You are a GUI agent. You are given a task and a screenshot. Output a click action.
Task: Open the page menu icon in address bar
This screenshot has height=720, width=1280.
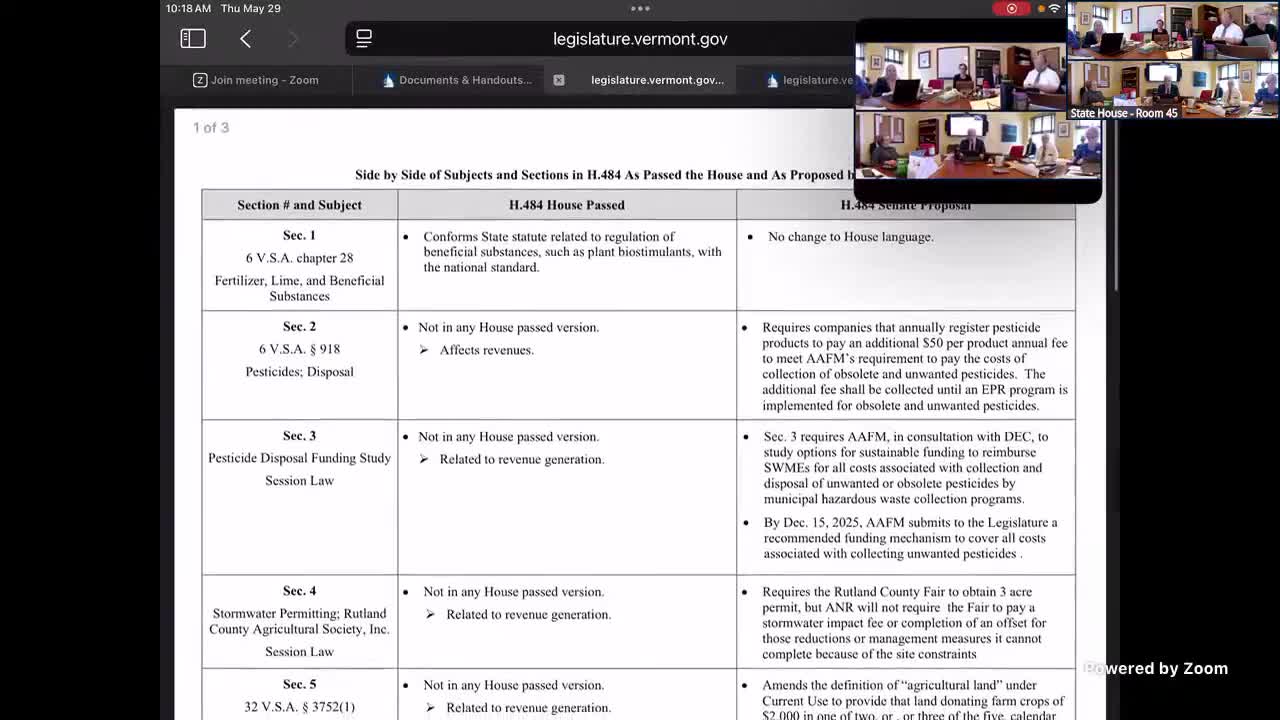tap(364, 39)
